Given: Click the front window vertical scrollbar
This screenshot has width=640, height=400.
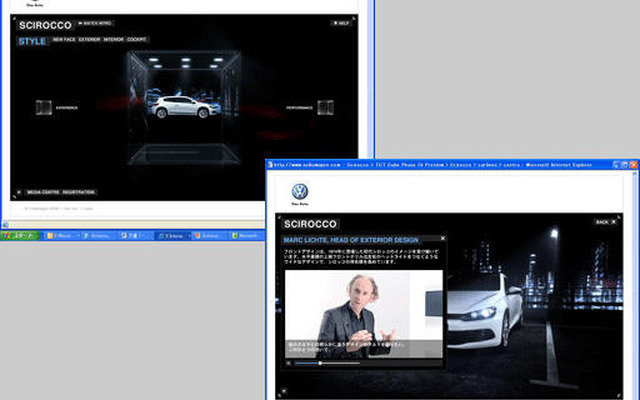Looking at the screenshot, I should (x=635, y=286).
